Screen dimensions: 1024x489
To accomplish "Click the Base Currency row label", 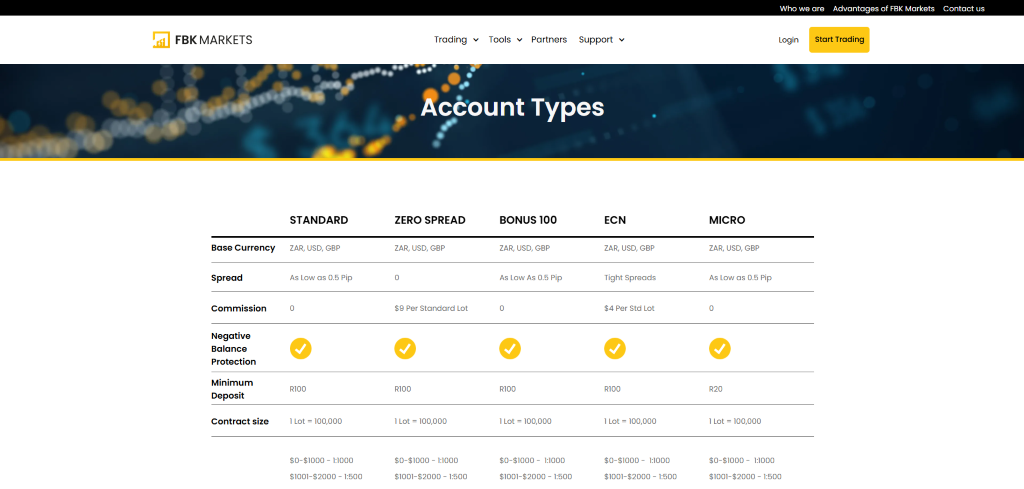I will click(x=243, y=248).
